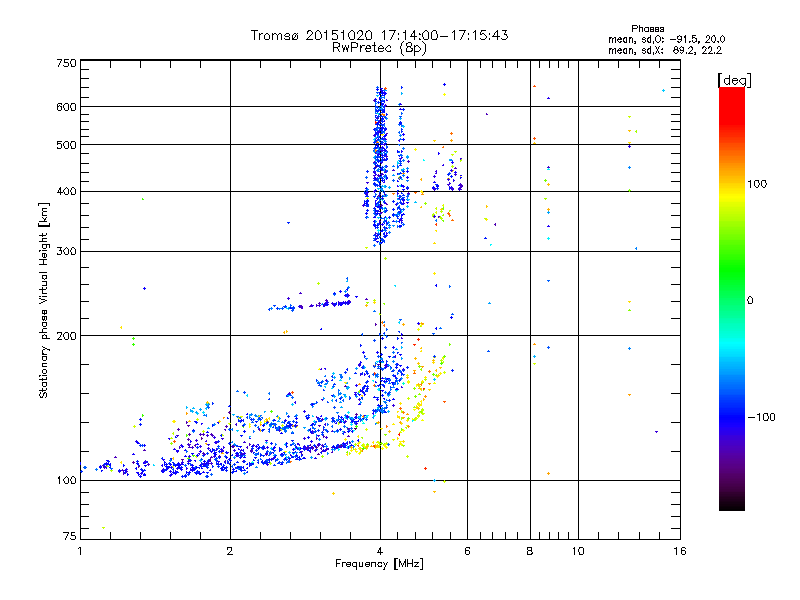Viewport: 800px width, 600px height.
Task: Click the tall blue echo column at 4 MHz
Action: pos(380,166)
